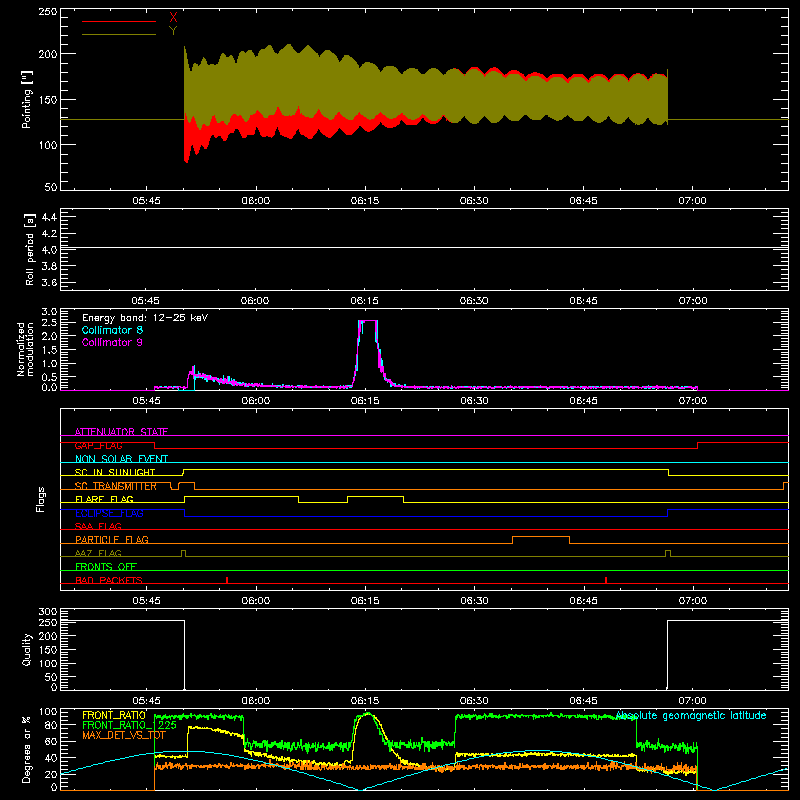The width and height of the screenshot is (800, 800).
Task: Click the SC_TRANSMITTER flag label
Action: point(116,486)
